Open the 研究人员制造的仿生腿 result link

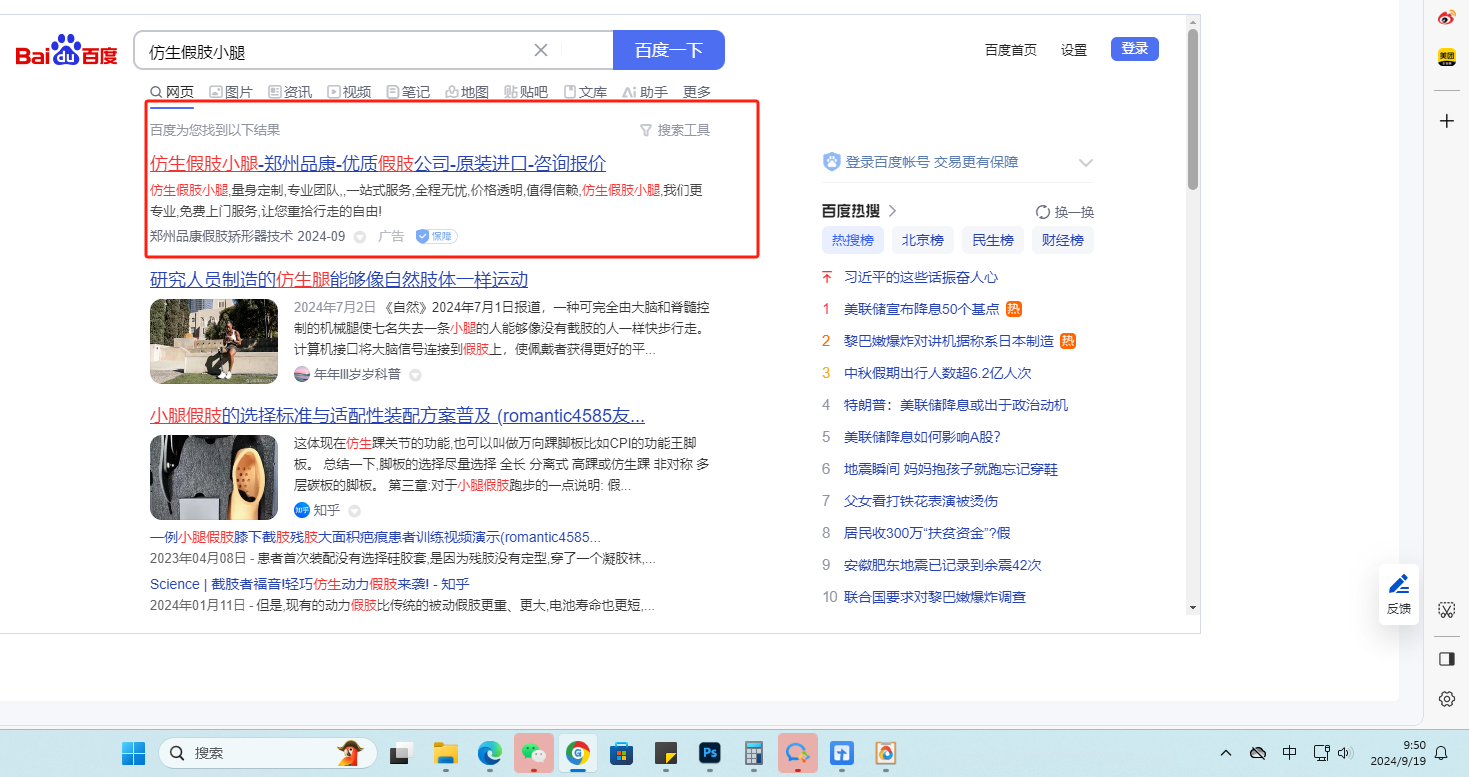338,279
